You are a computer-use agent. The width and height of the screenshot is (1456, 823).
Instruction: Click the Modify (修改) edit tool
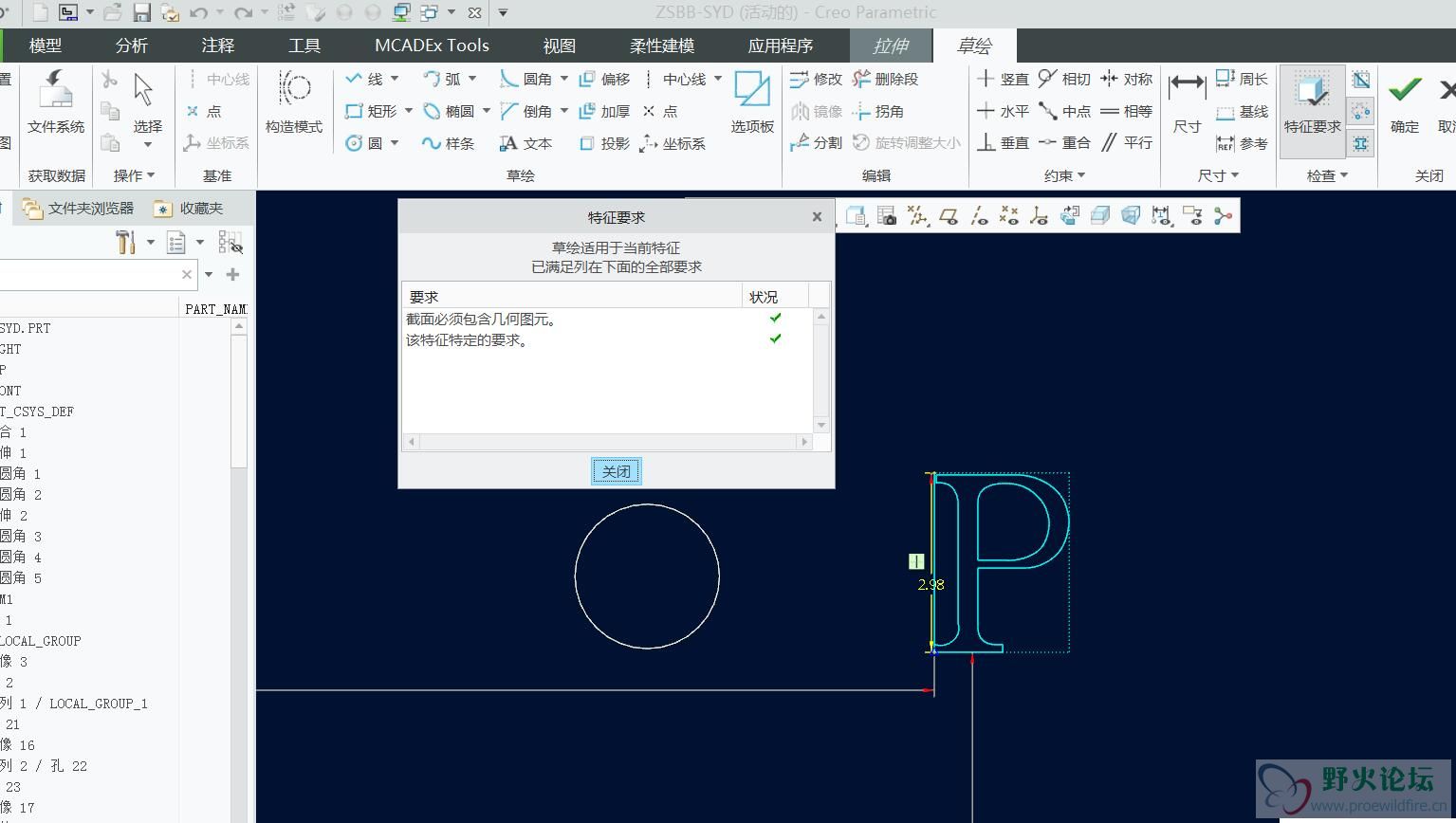tap(816, 79)
